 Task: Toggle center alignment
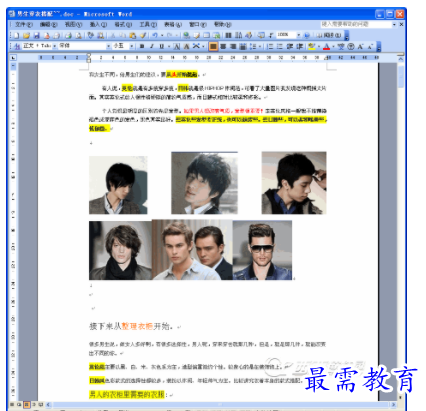pyautogui.click(x=223, y=46)
